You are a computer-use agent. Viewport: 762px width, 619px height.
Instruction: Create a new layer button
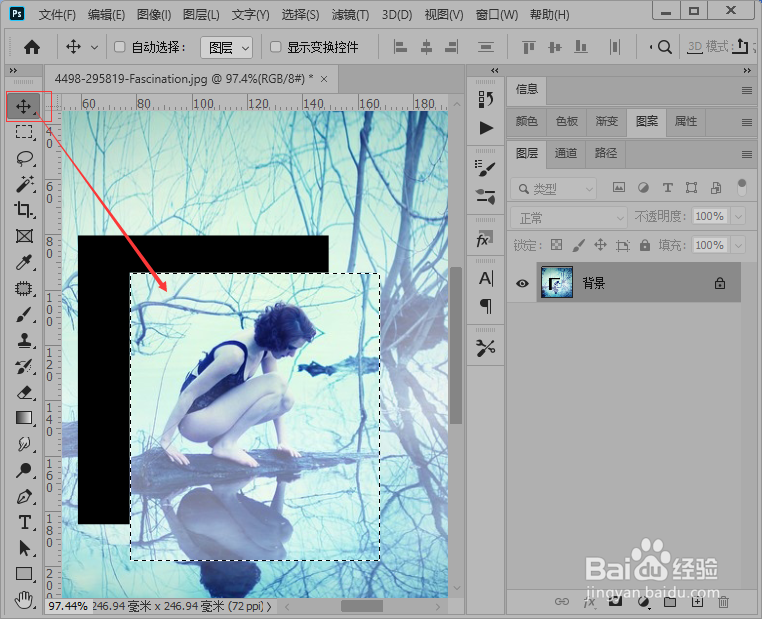coord(697,602)
